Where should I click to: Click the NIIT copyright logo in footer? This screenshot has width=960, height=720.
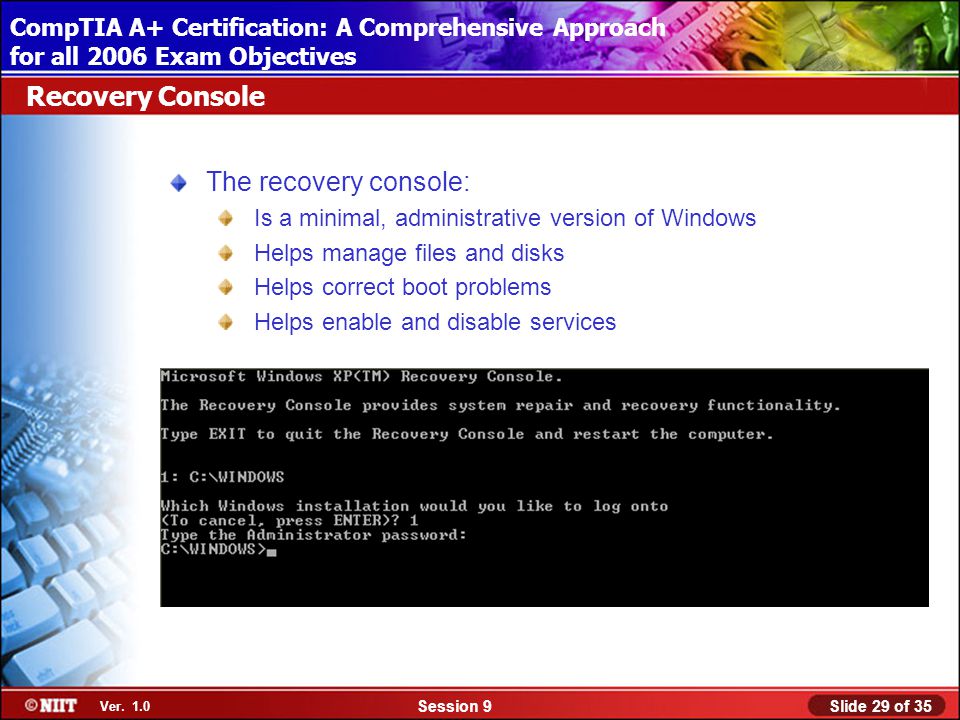[51, 705]
